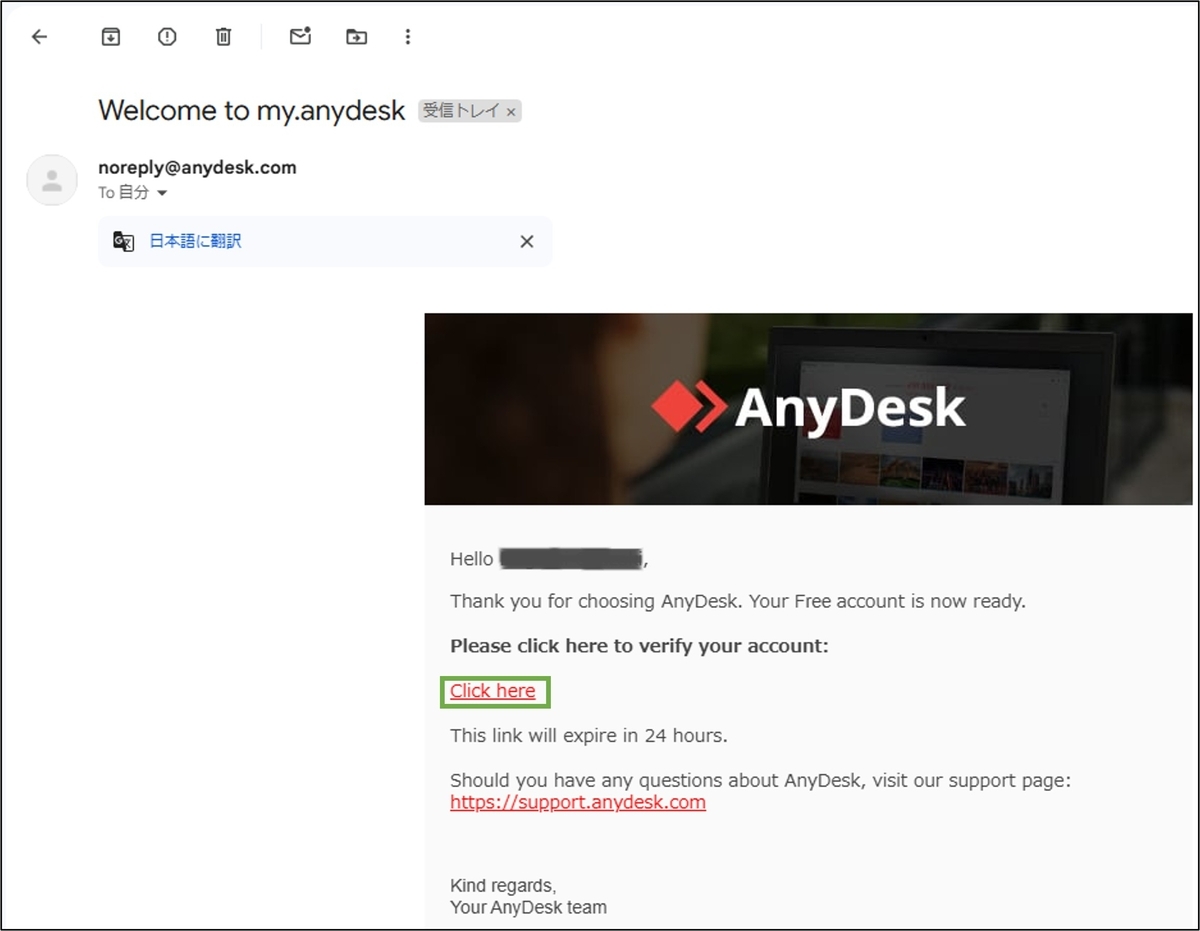Dismiss the translation banner

pos(527,241)
